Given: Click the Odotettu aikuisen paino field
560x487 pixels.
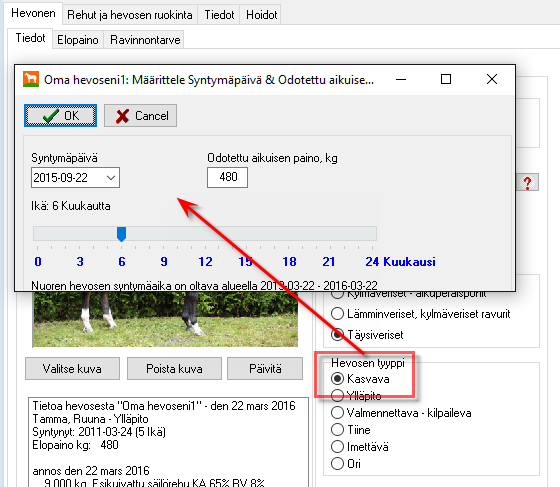Looking at the screenshot, I should [228, 177].
